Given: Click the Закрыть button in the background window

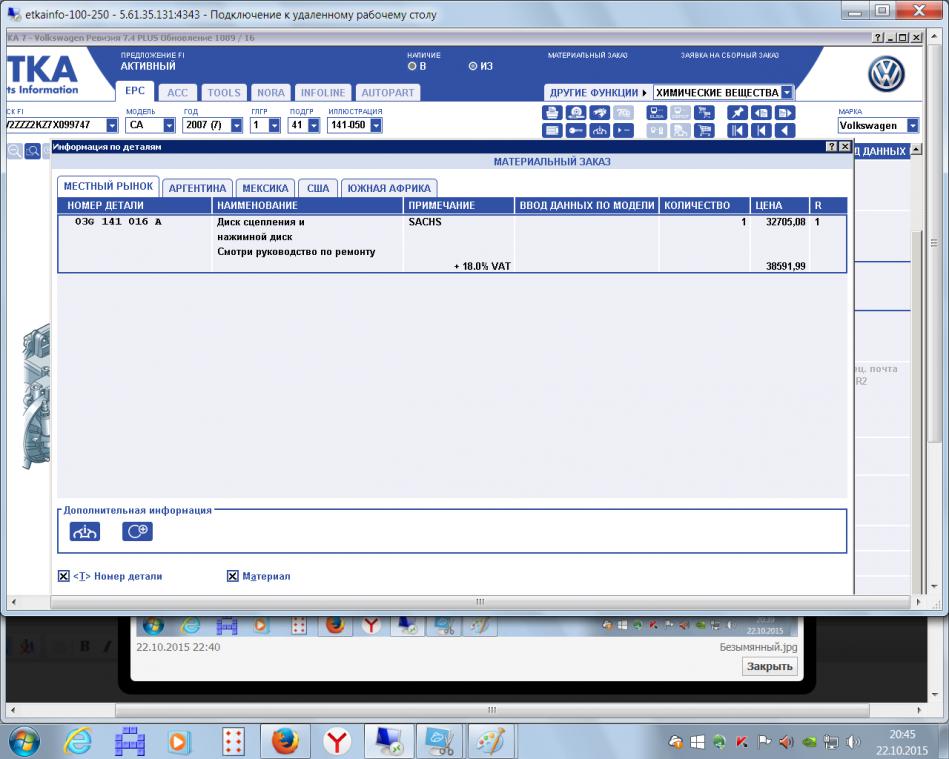Looking at the screenshot, I should point(769,666).
